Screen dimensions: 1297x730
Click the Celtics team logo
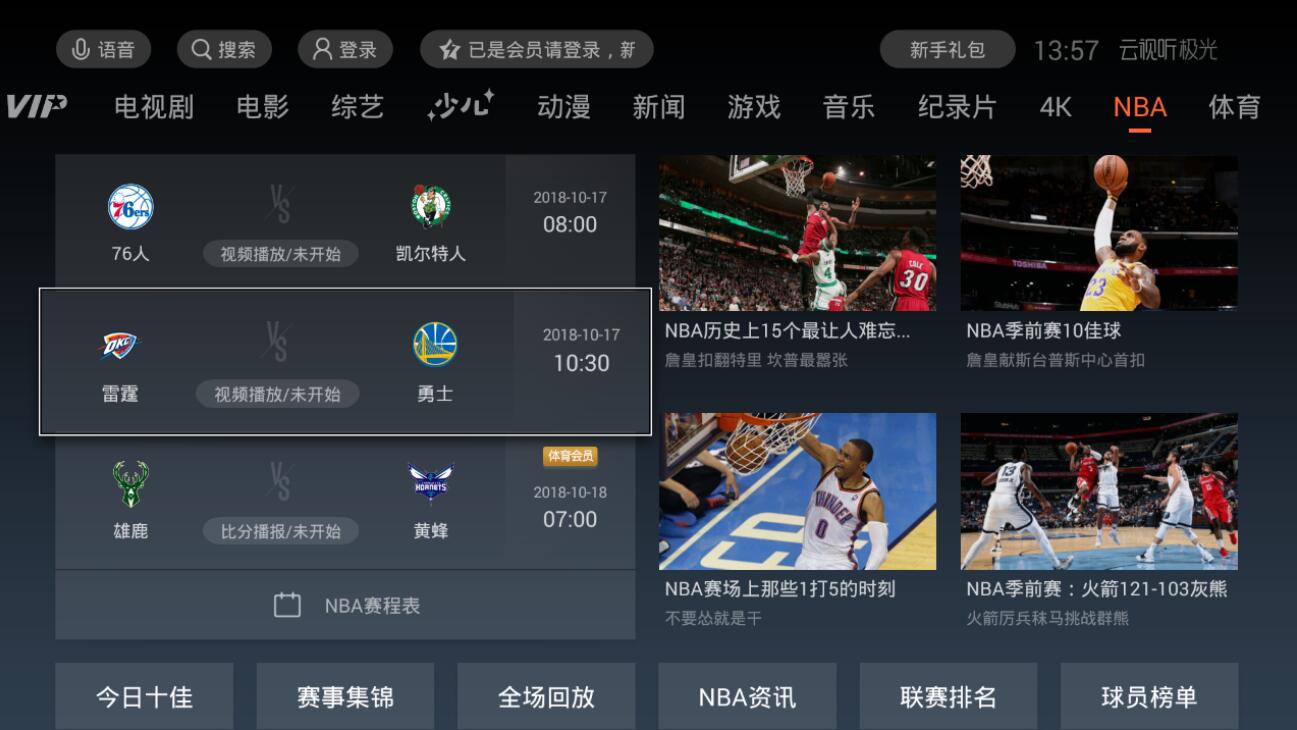pos(431,207)
